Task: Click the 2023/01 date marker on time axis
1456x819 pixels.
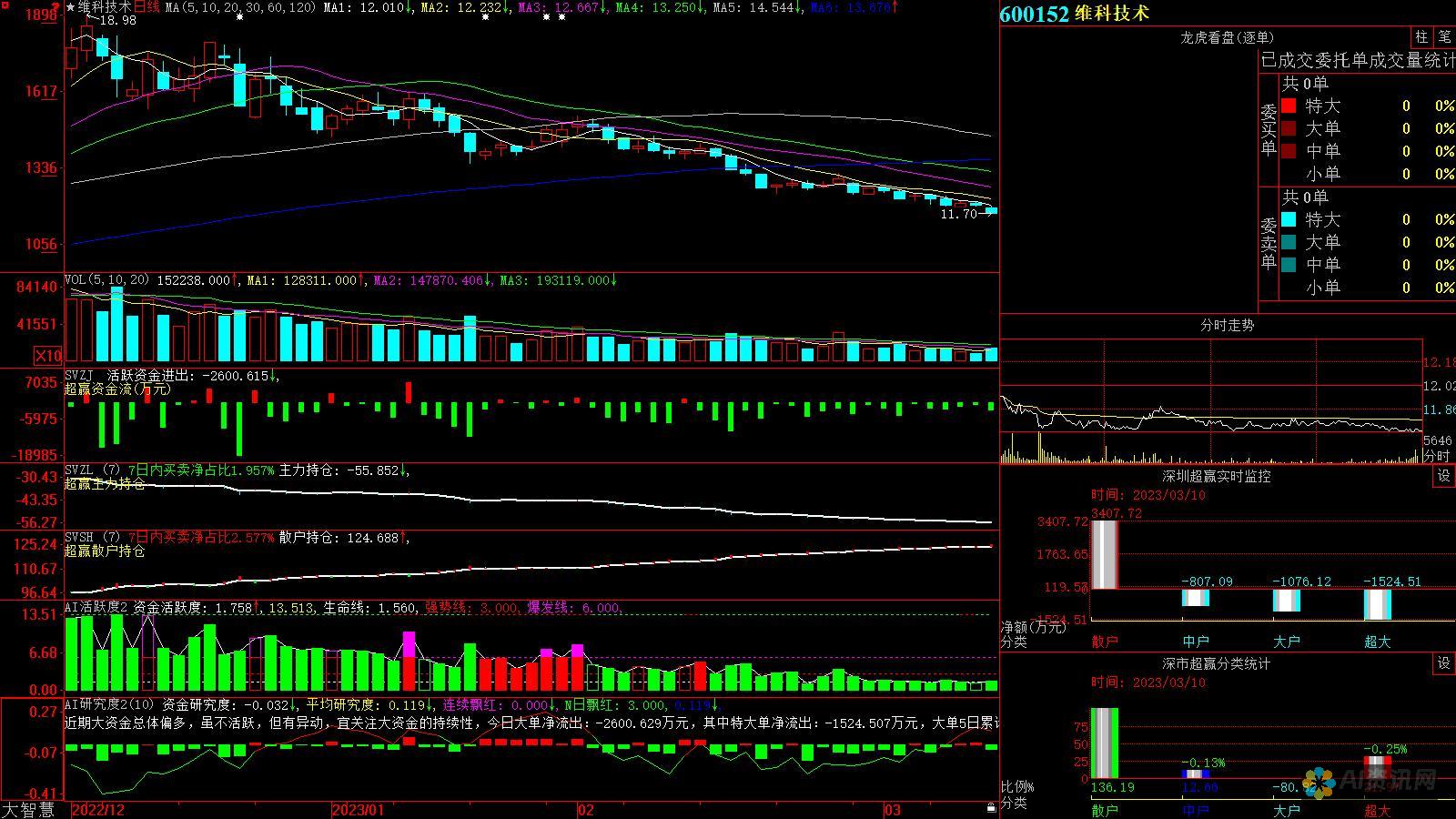Action: (x=359, y=810)
